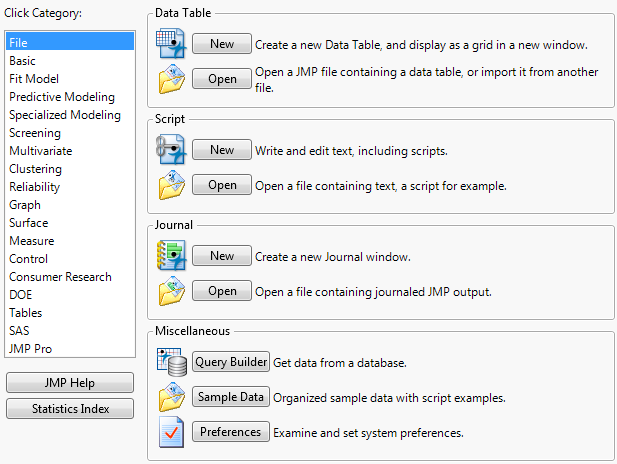Click the new Script scissors icon

pos(171,150)
